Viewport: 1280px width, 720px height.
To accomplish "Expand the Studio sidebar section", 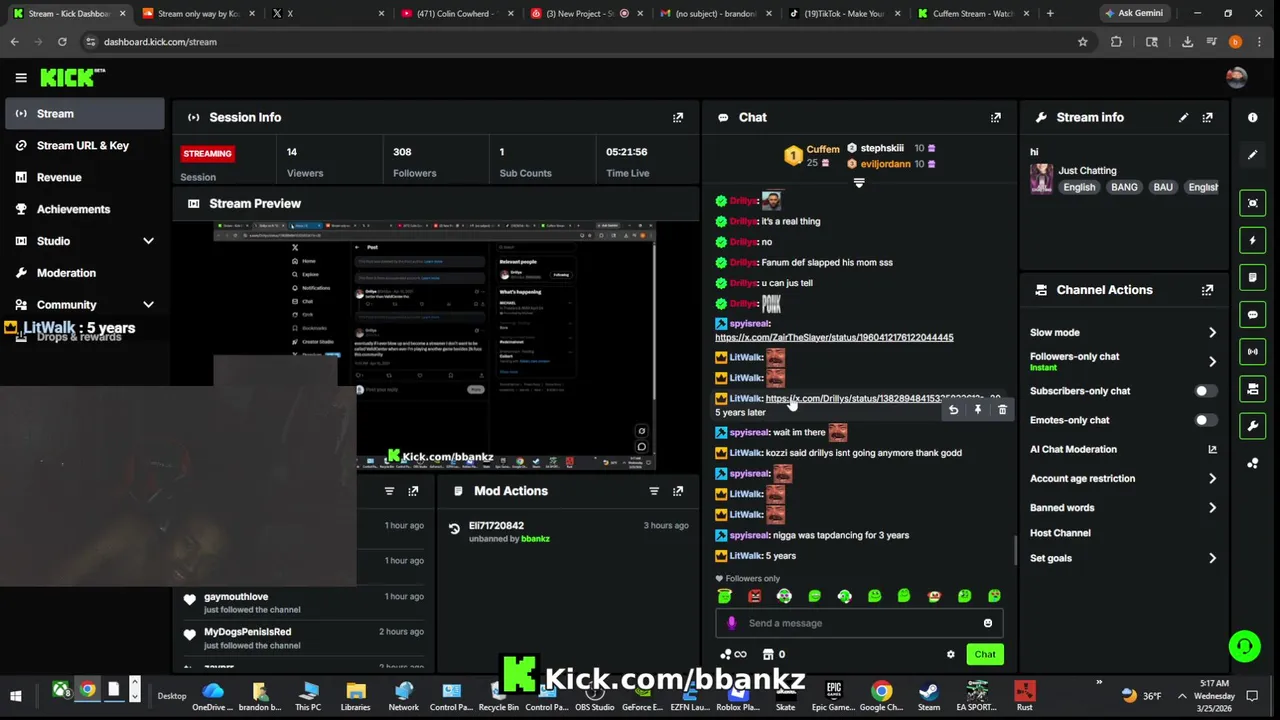I will 148,241.
